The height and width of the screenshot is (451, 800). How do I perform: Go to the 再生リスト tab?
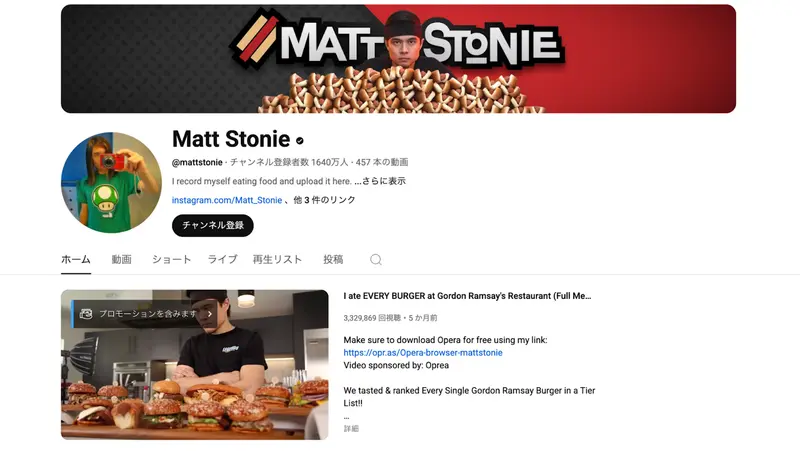coord(278,259)
